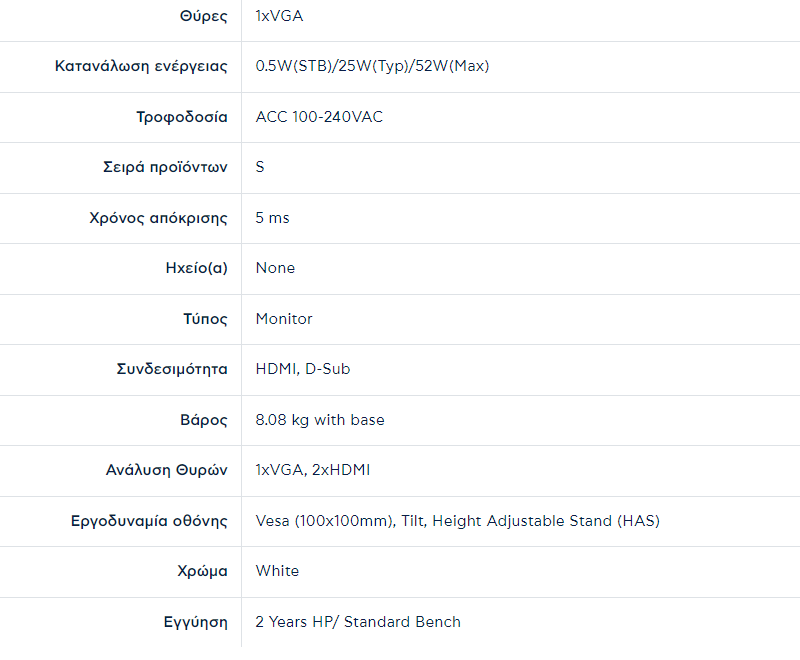The image size is (800, 660).
Task: Select the 5 ms response time value
Action: [272, 218]
